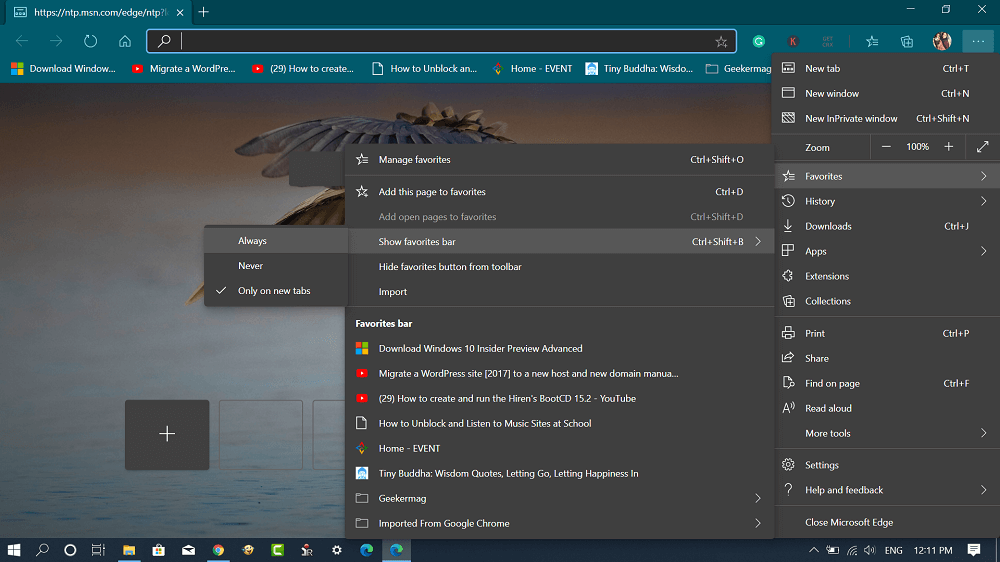
Task: Open the Action Center notifications icon
Action: tap(974, 550)
